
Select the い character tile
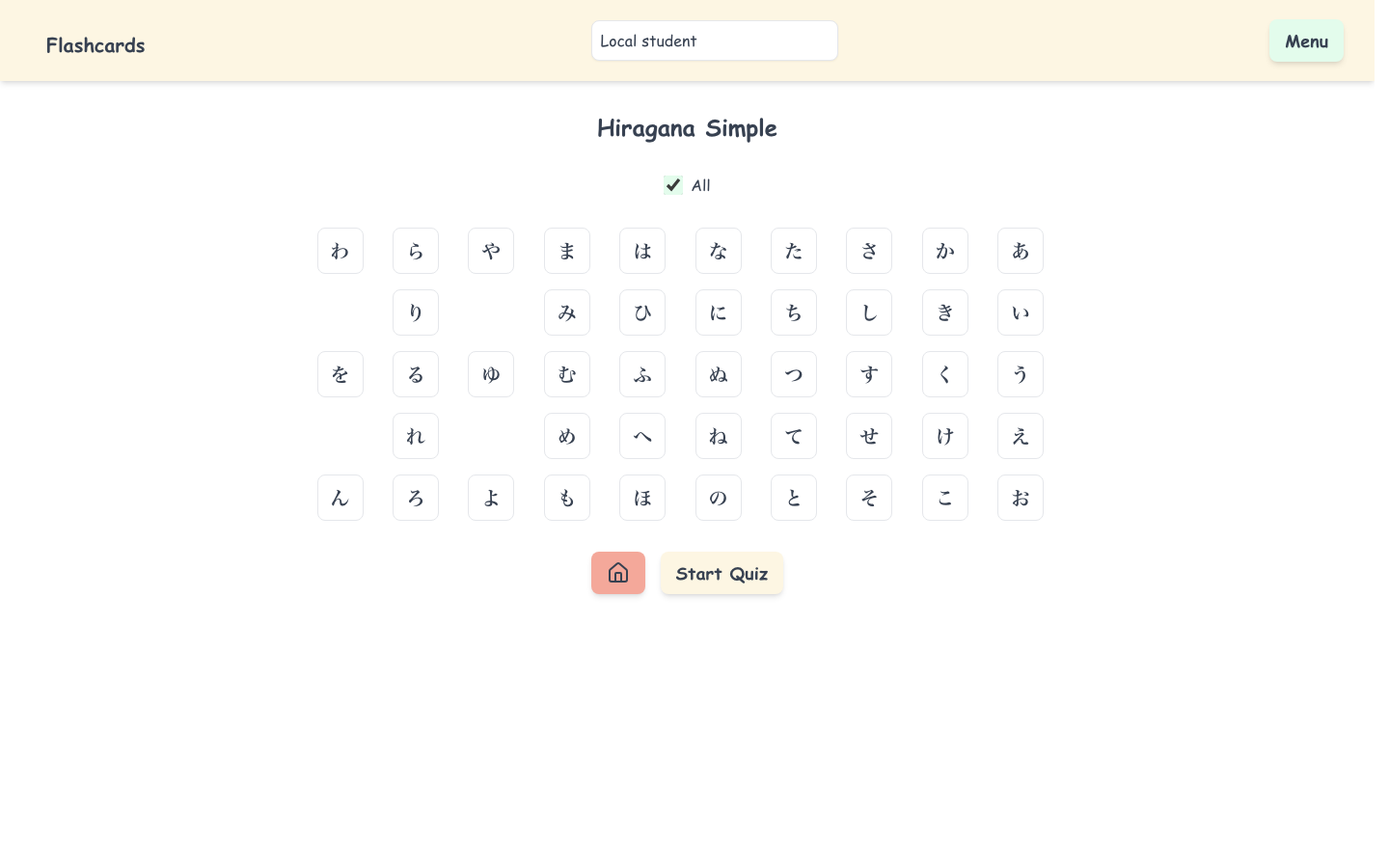pos(1021,312)
